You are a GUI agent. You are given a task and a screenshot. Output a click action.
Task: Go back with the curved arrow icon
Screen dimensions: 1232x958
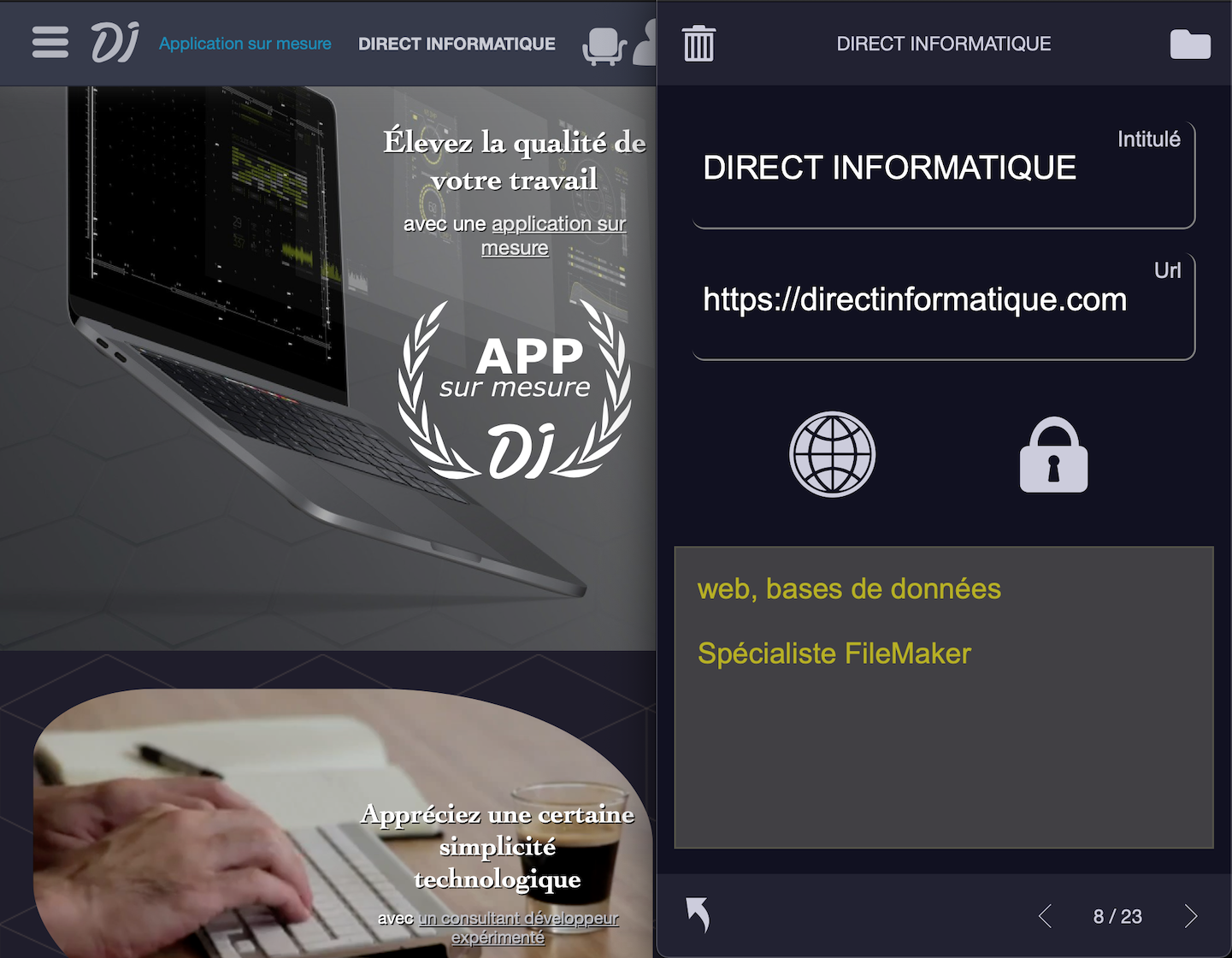(x=698, y=914)
